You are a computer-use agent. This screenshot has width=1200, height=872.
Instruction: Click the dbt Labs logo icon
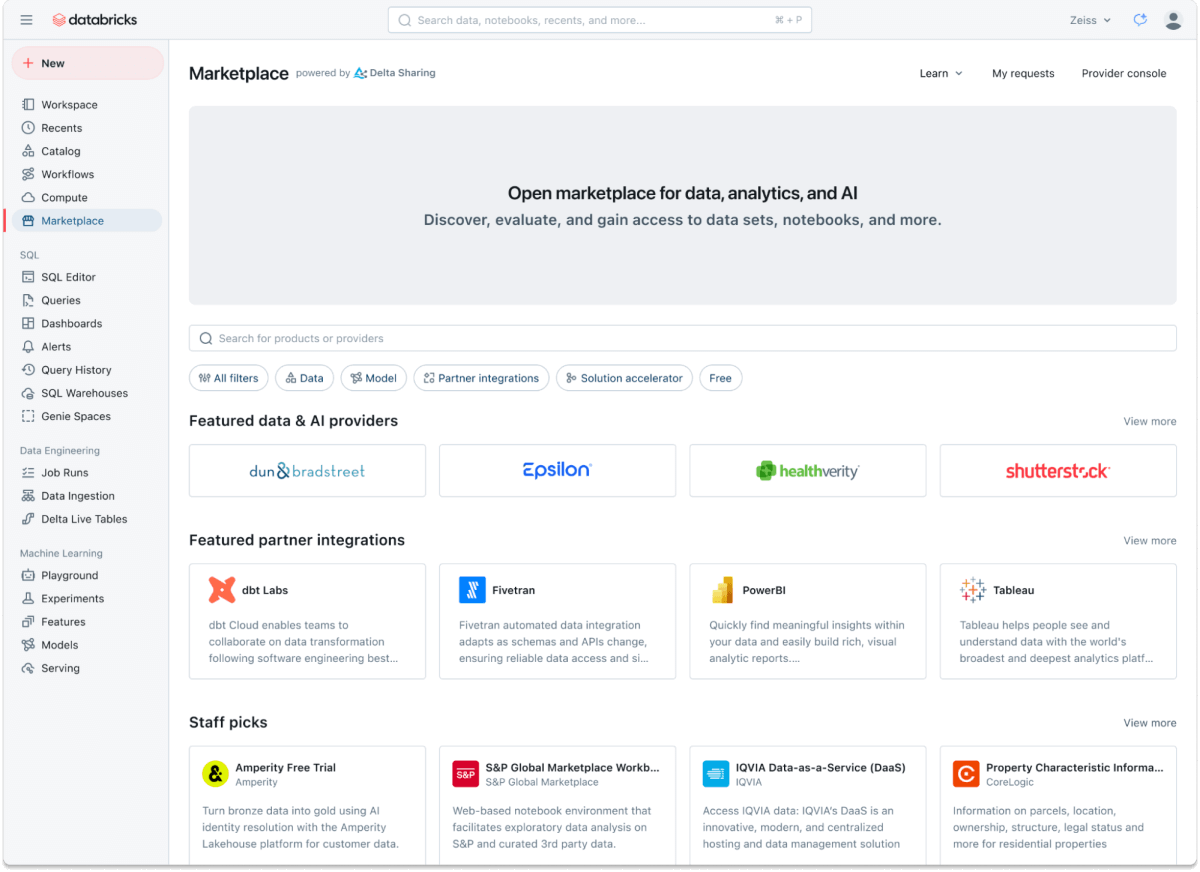click(222, 590)
